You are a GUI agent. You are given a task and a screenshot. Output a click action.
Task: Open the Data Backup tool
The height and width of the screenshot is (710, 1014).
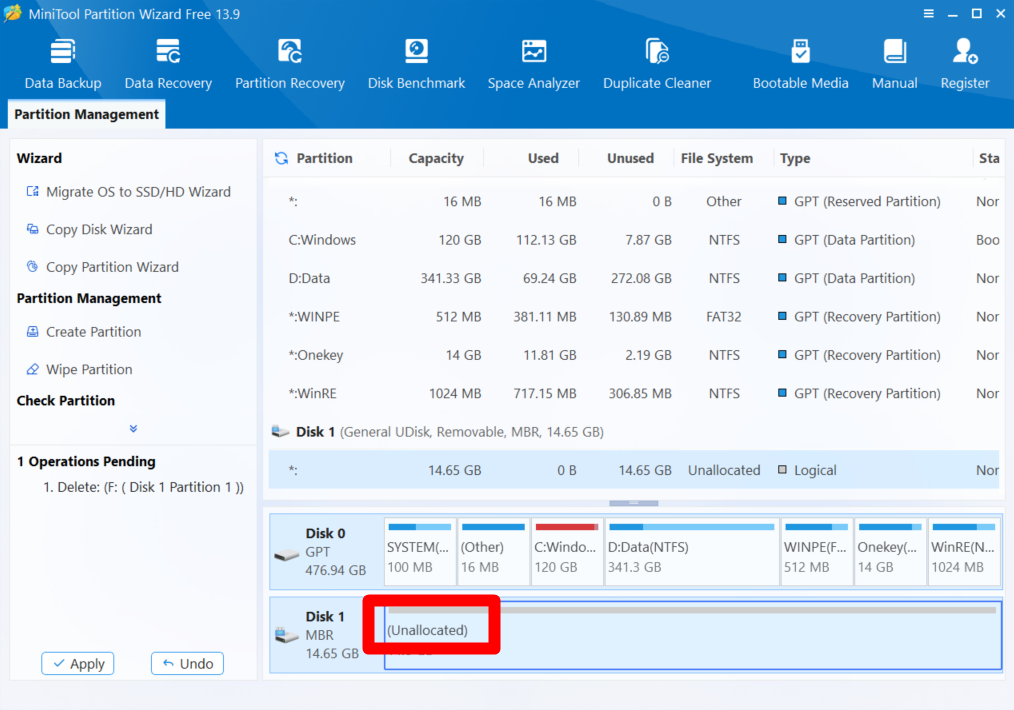63,64
